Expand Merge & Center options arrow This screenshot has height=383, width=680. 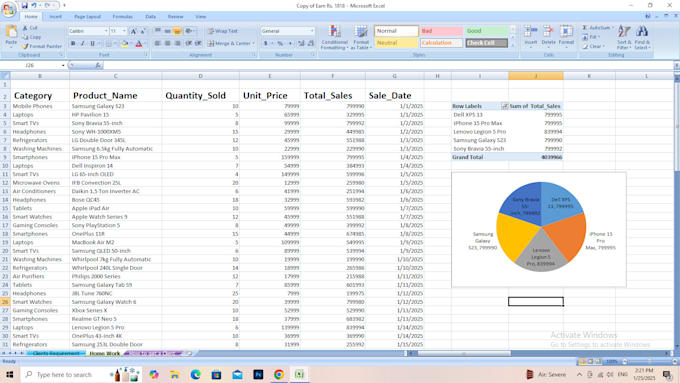(x=253, y=43)
